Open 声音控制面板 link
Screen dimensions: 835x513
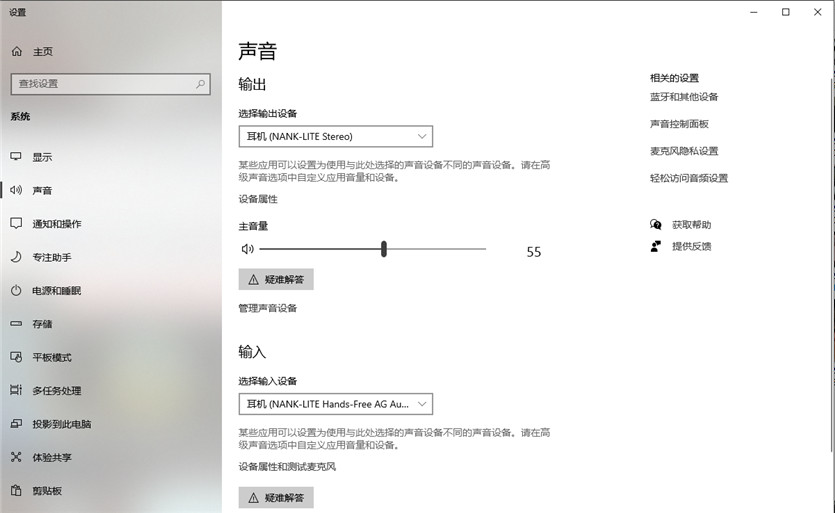tap(679, 124)
